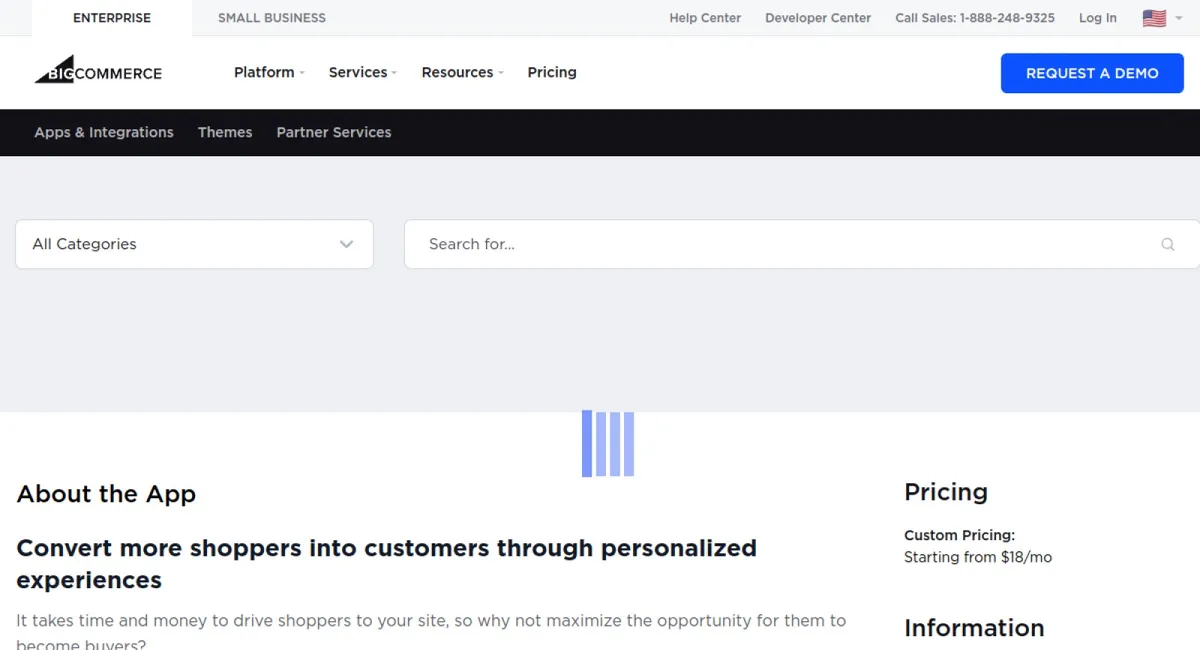Viewport: 1200px width, 650px height.
Task: Click the loading bars indicator
Action: point(608,444)
